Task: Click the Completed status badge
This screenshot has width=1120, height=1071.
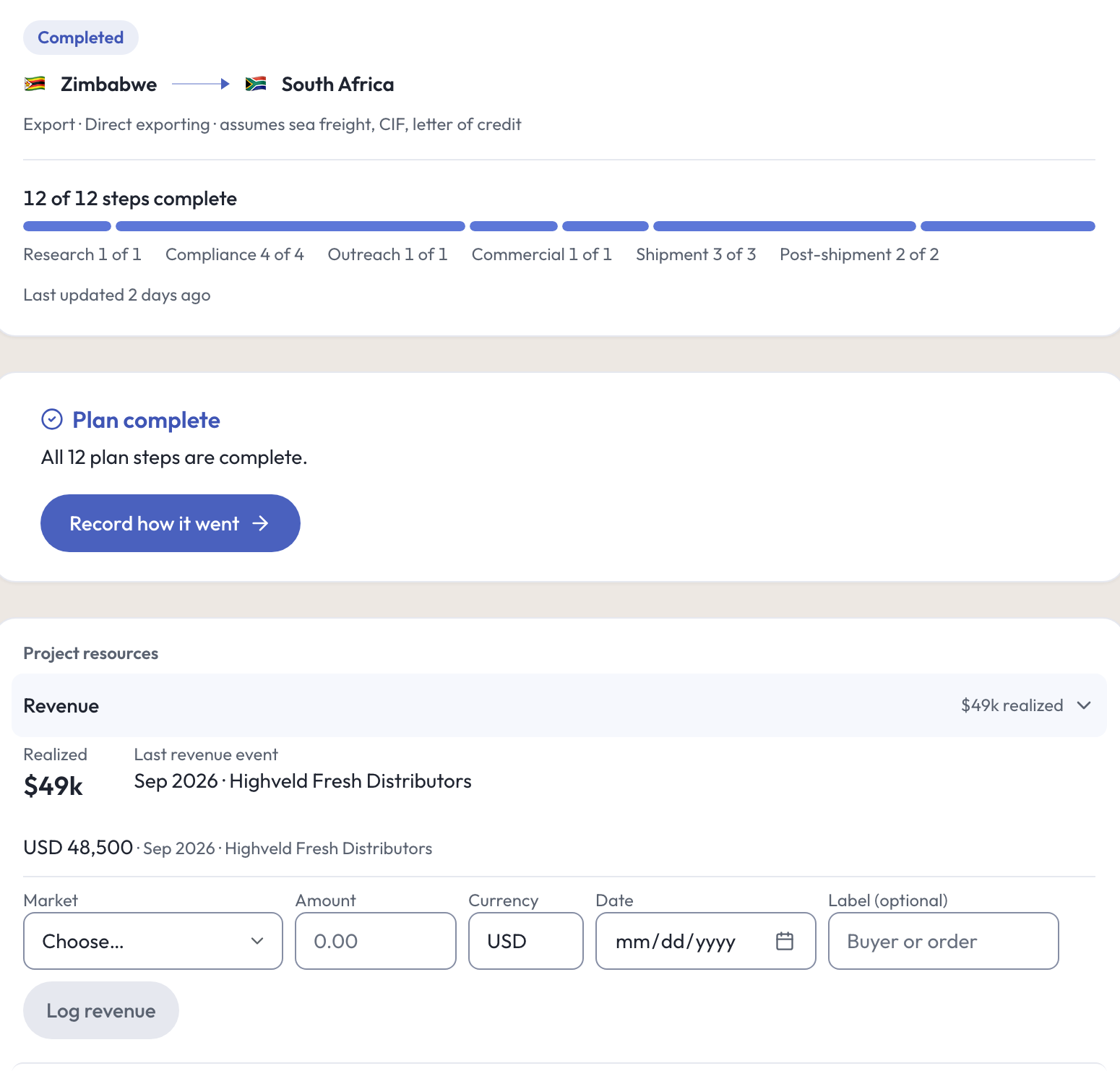Action: (81, 38)
